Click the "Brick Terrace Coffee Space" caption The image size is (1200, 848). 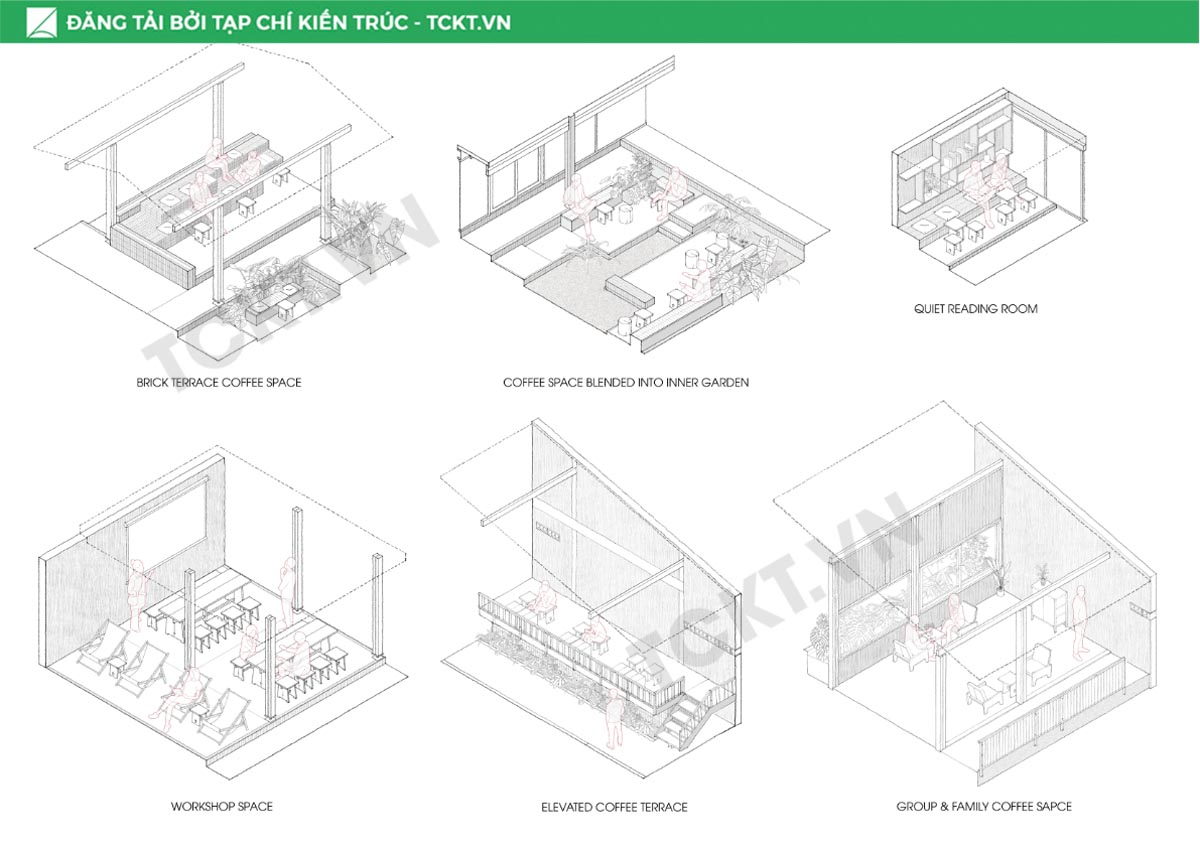click(219, 382)
